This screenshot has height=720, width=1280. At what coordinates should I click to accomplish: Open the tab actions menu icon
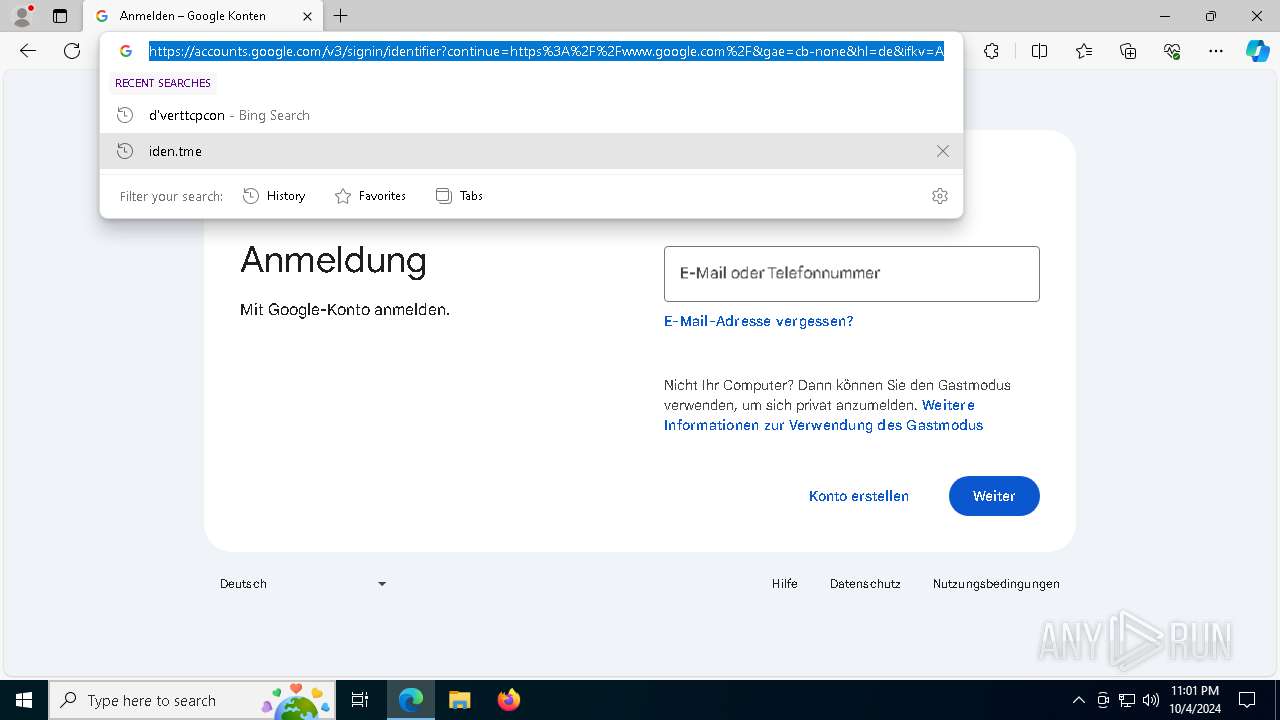[x=60, y=16]
